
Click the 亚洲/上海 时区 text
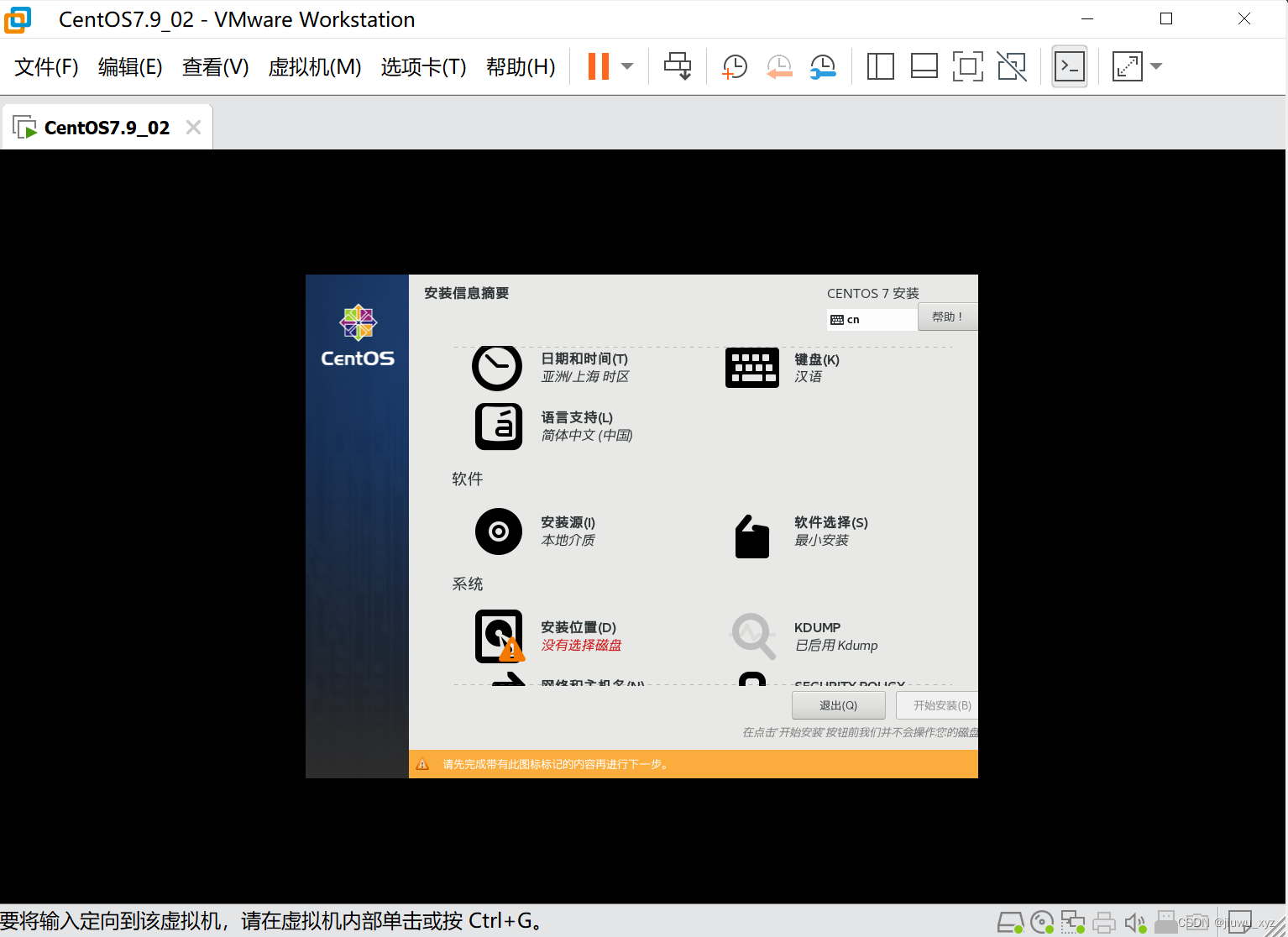(x=585, y=376)
